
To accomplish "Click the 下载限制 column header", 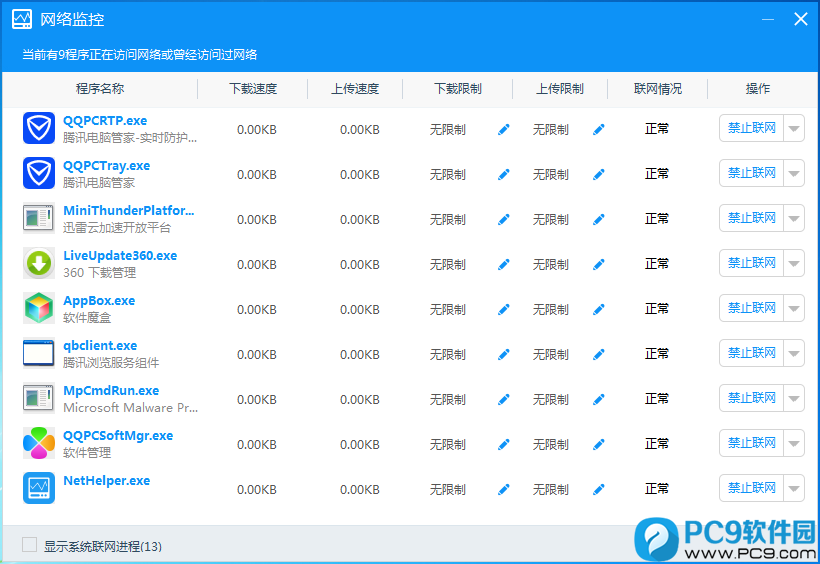I will coord(458,88).
